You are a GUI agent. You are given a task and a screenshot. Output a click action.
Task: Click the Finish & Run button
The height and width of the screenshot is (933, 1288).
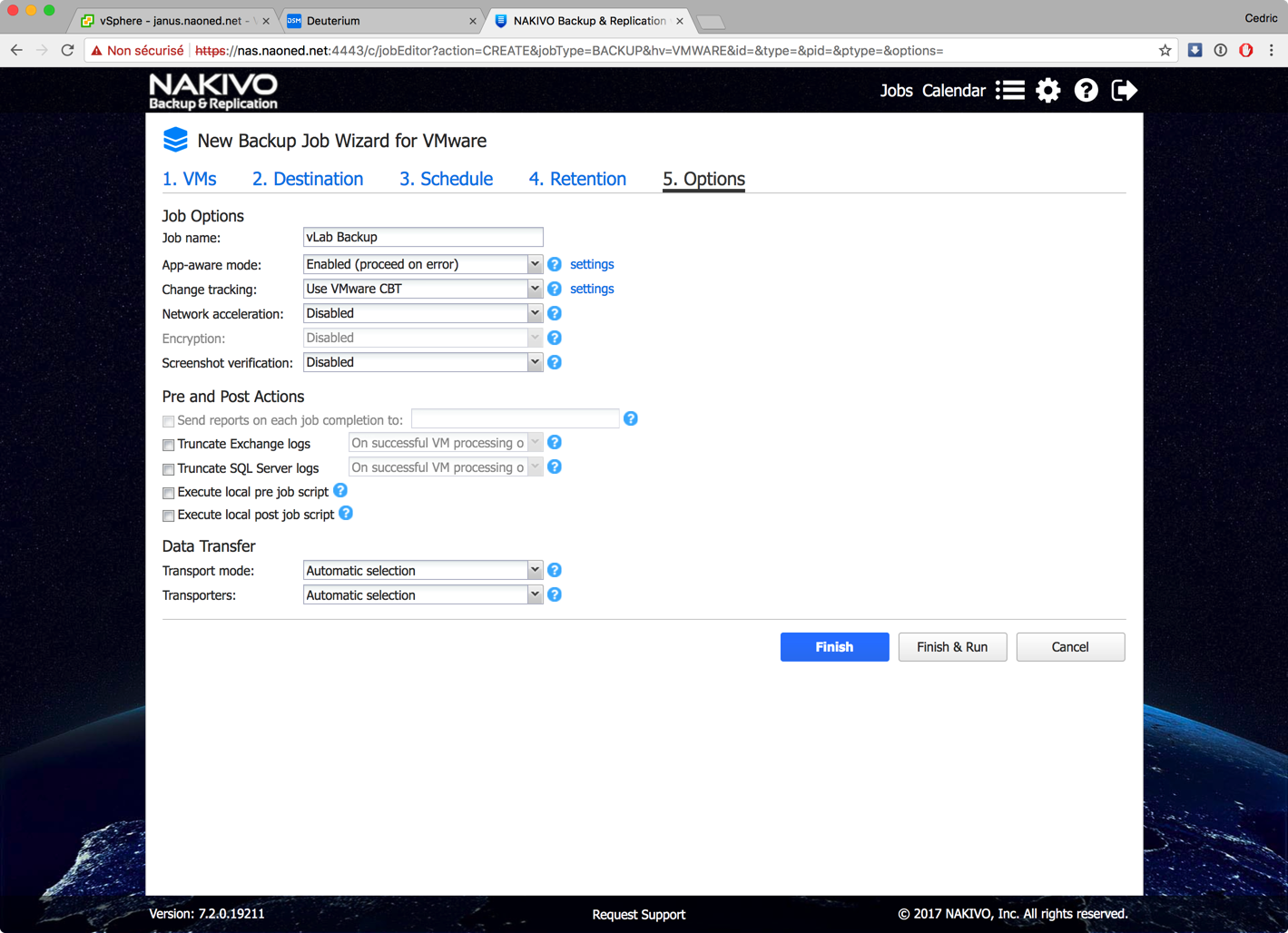(x=952, y=647)
